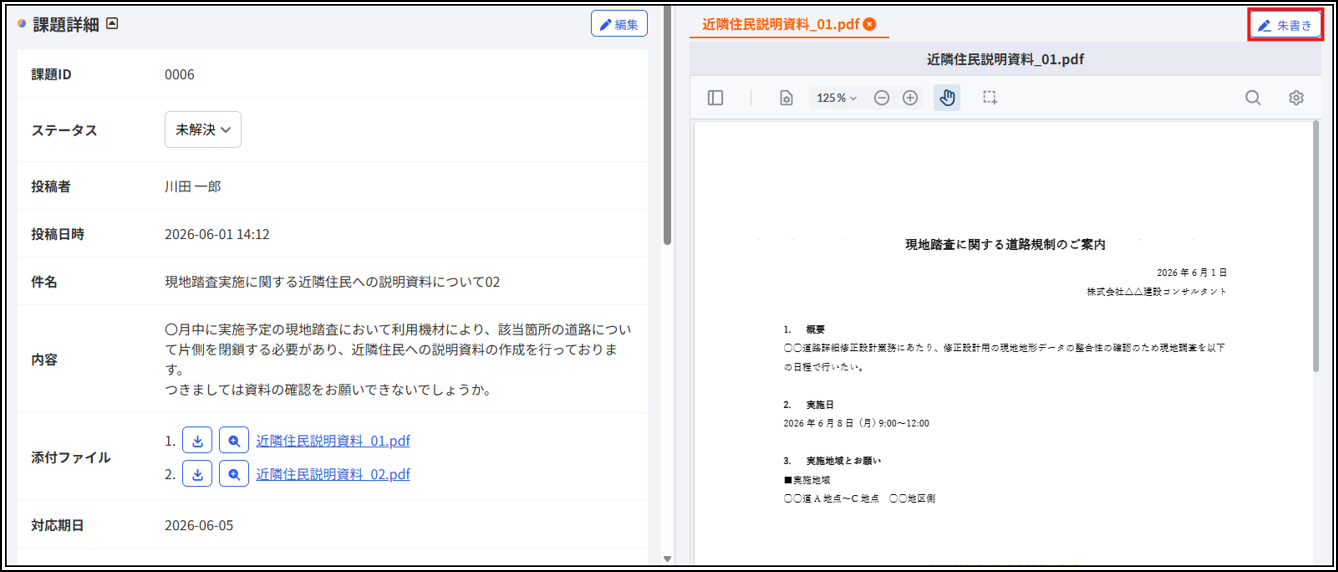Zoom in with the plus icon
Viewport: 1338px width, 572px height.
pos(910,98)
